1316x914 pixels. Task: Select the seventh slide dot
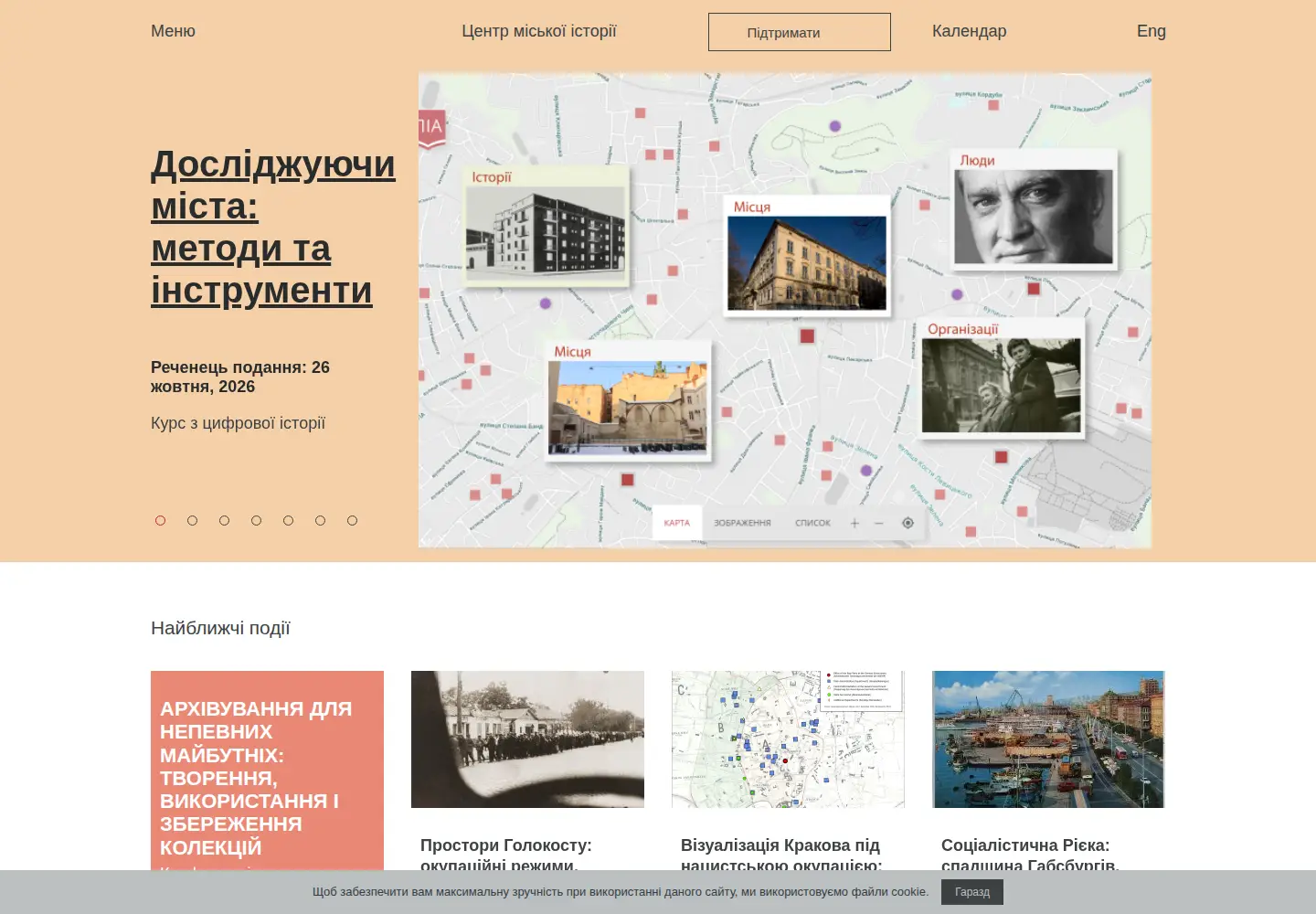pos(353,521)
